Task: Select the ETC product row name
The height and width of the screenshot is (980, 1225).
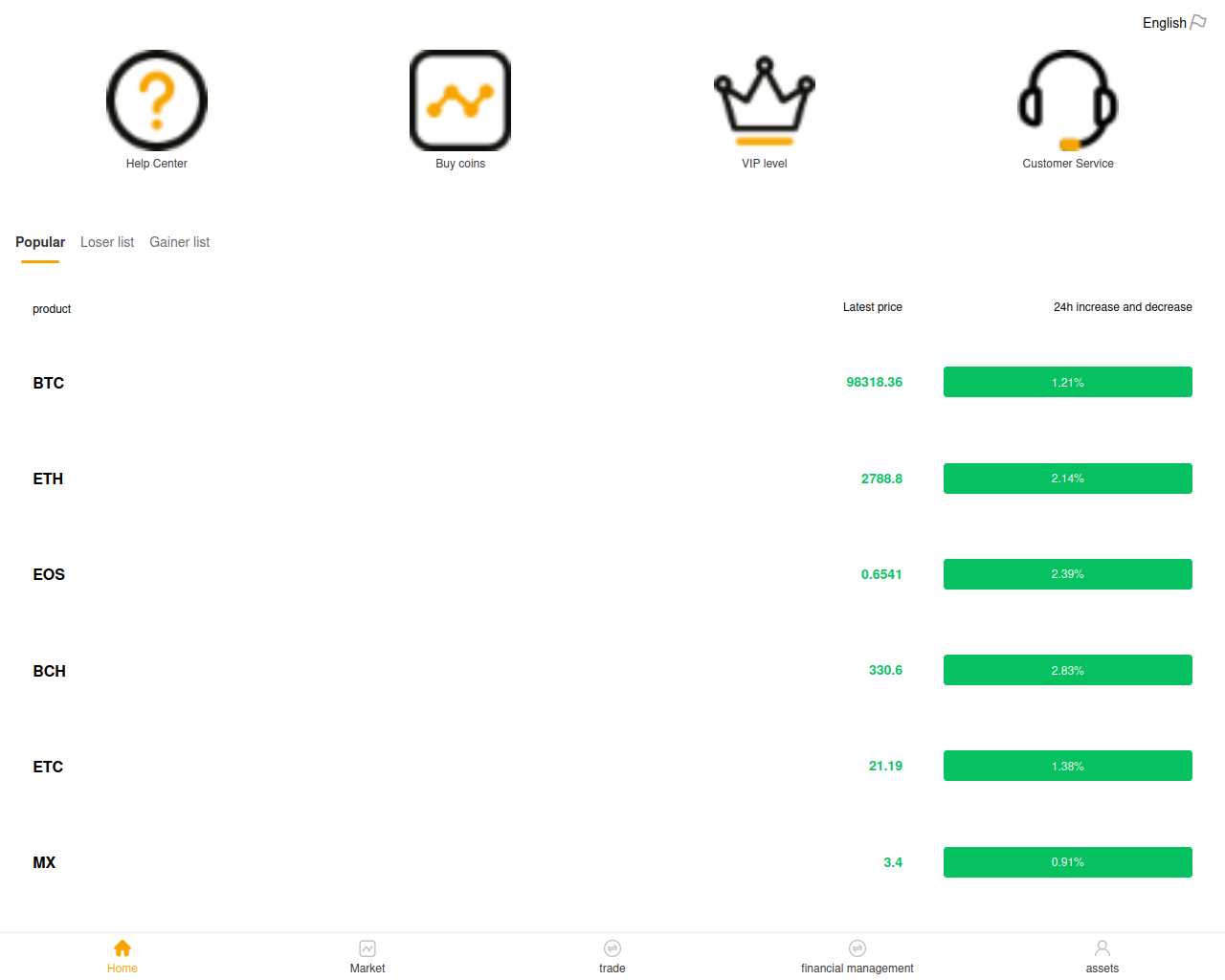Action: (x=48, y=767)
